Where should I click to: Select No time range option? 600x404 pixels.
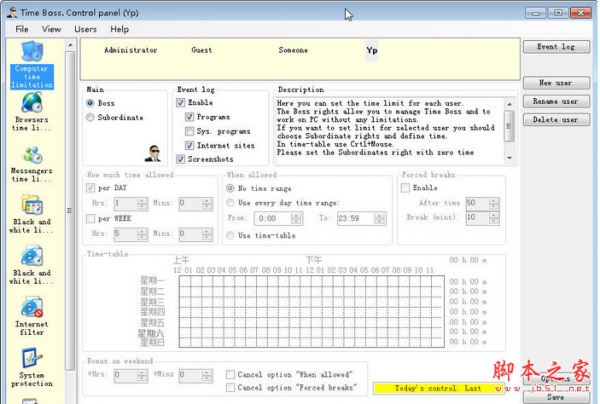pos(230,188)
